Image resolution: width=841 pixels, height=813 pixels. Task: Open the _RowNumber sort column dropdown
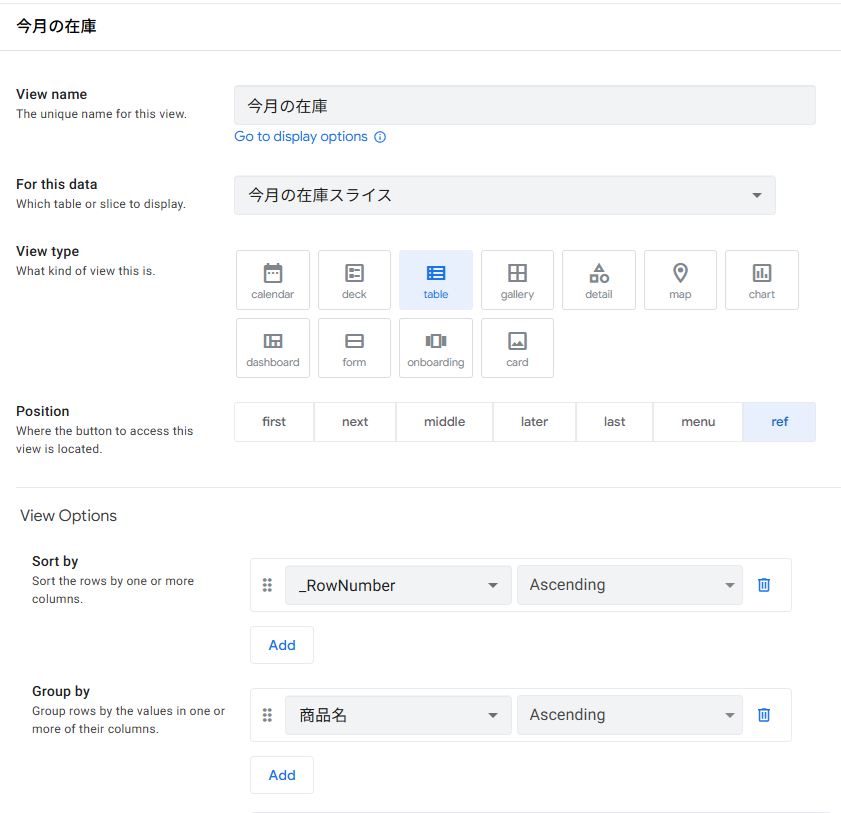pos(398,585)
